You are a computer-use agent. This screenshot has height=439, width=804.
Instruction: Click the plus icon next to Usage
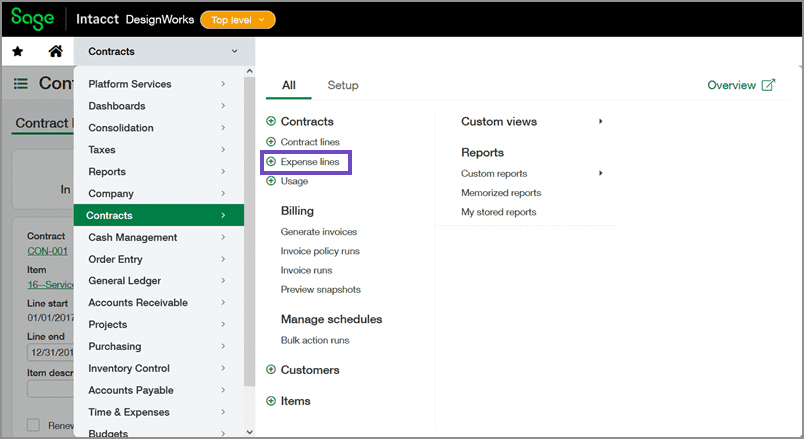tap(271, 181)
